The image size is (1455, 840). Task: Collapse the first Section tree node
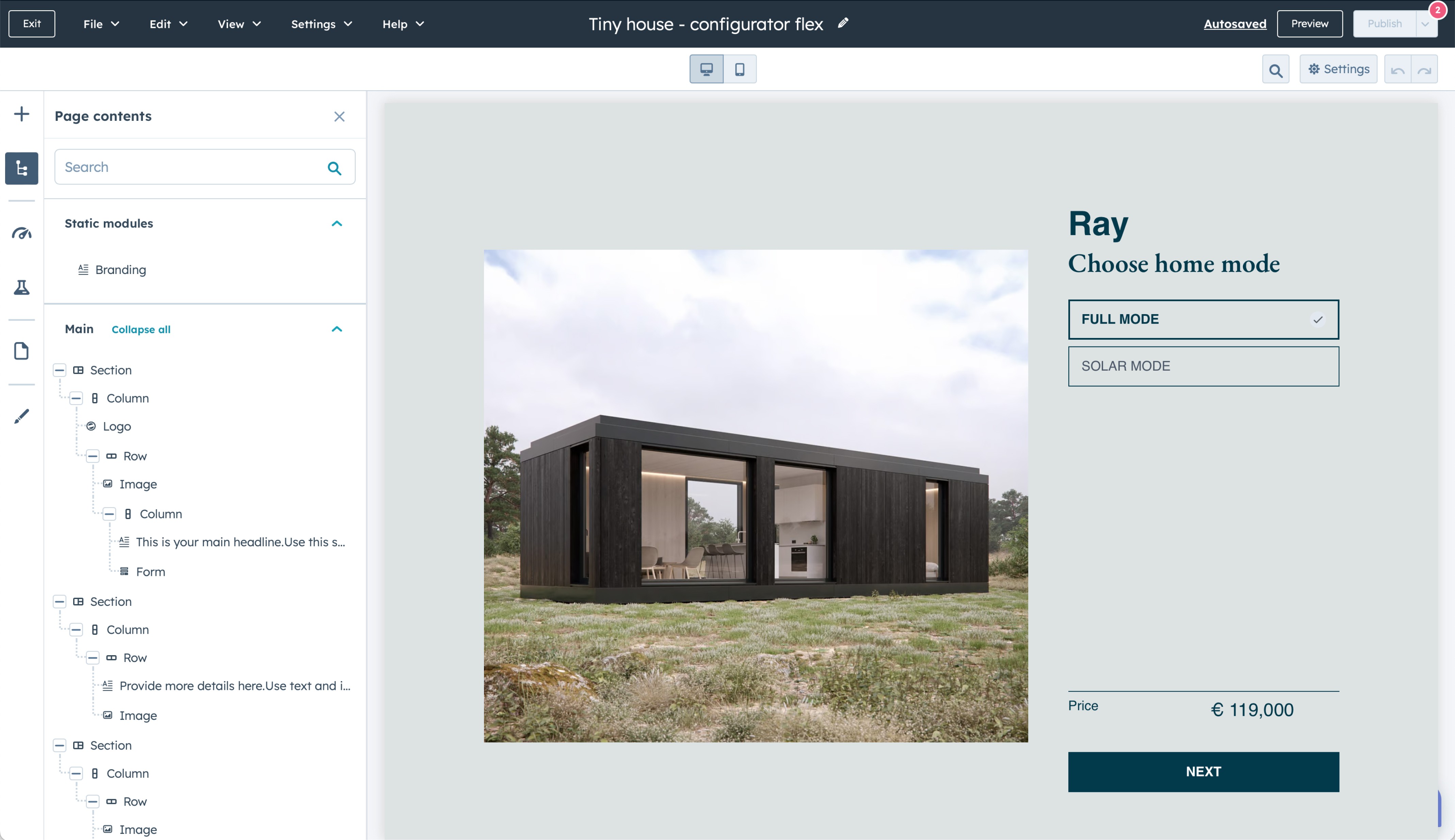point(60,370)
